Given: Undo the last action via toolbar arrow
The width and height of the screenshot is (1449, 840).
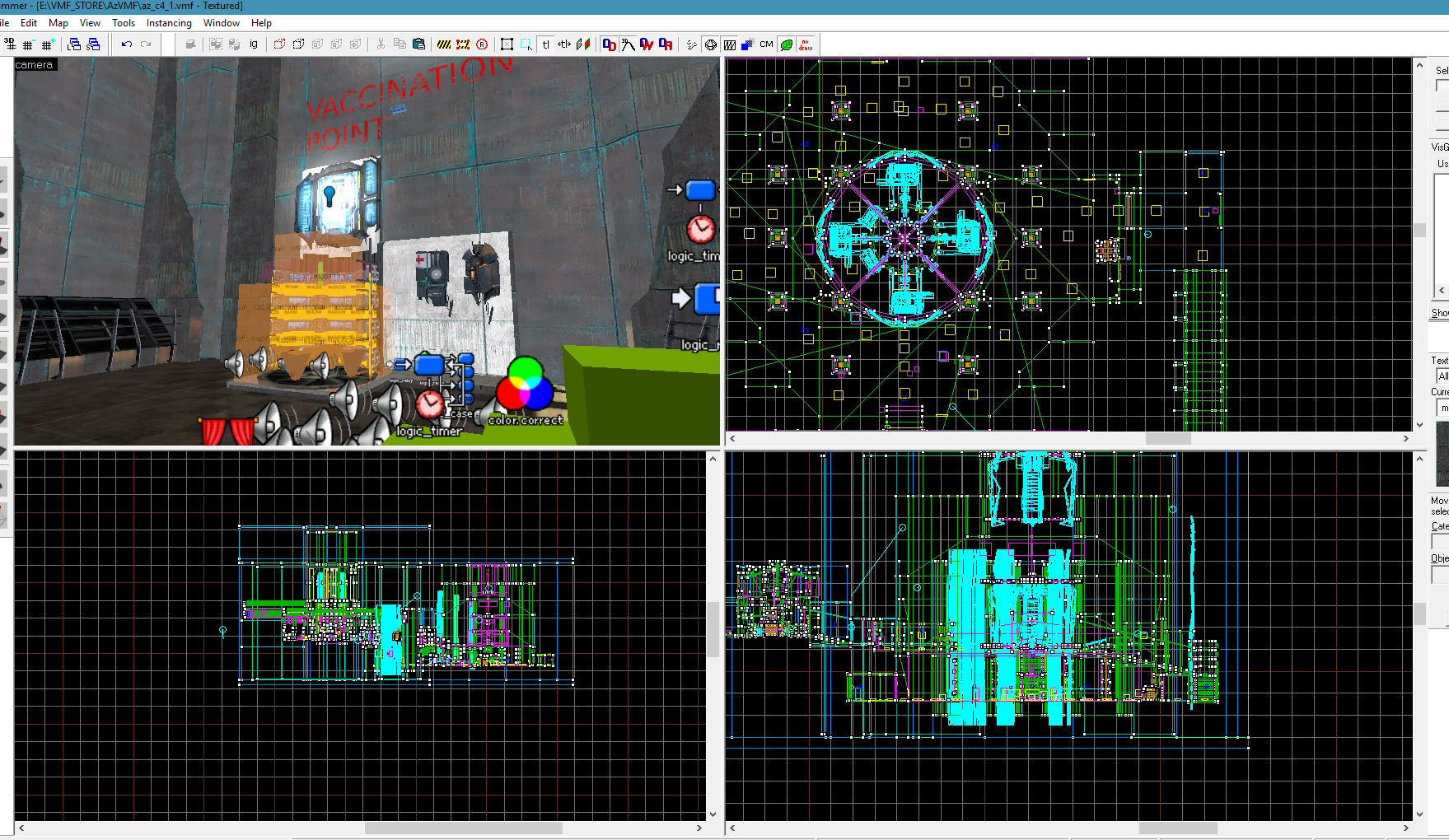Looking at the screenshot, I should pyautogui.click(x=127, y=44).
